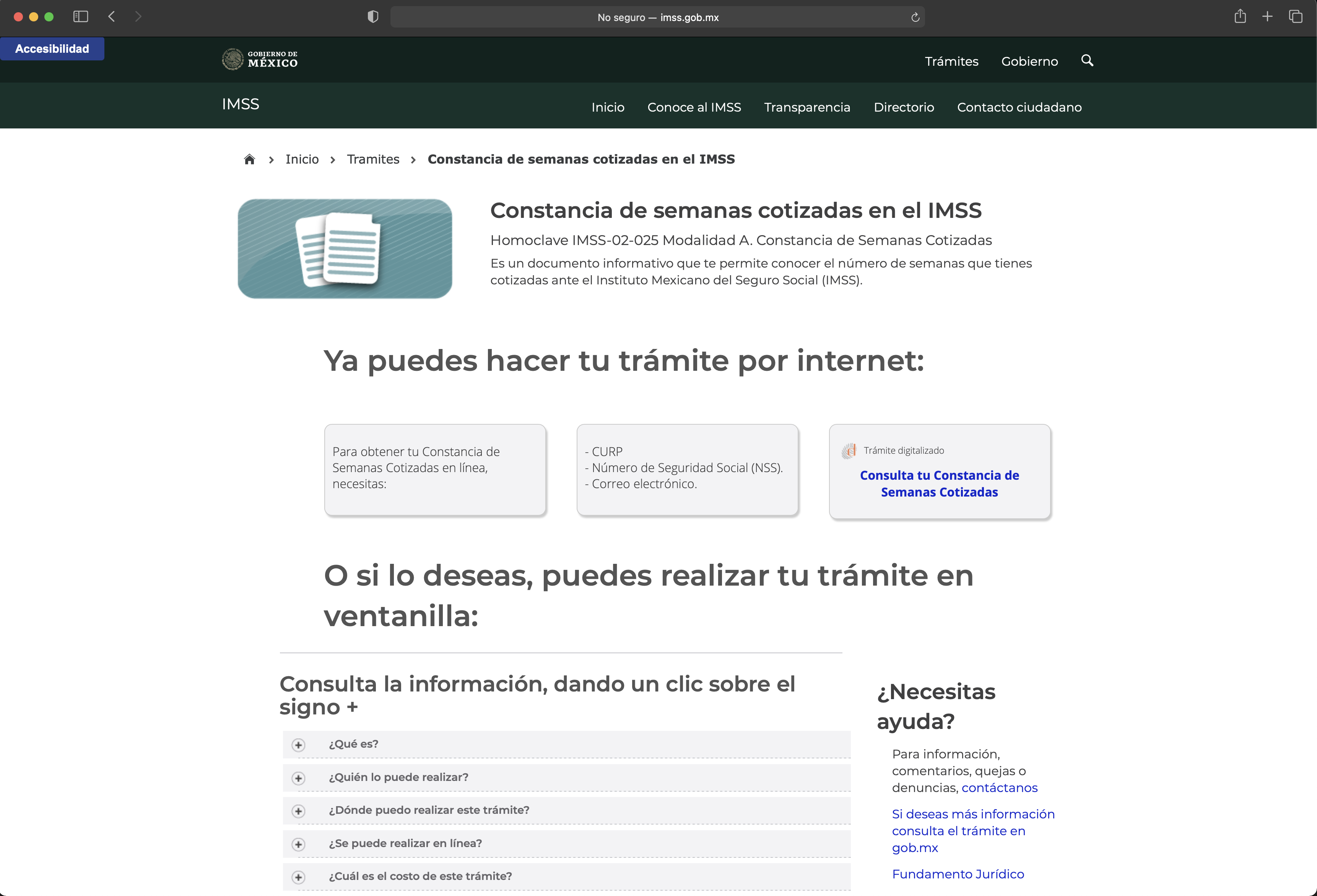Open Consulta tu Constancia de Semanas Cotizadas
This screenshot has height=896, width=1317.
[939, 484]
